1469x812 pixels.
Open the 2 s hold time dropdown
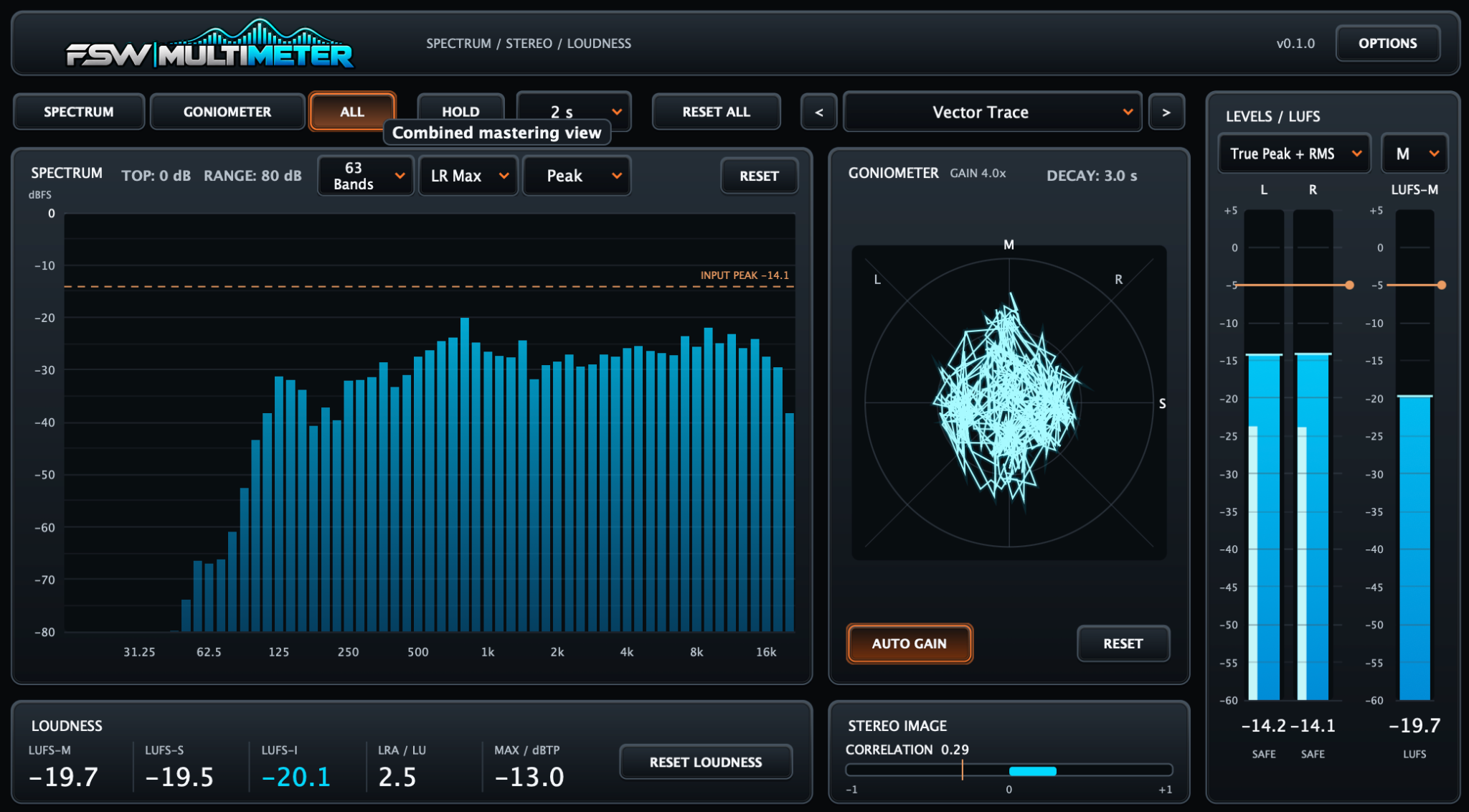pos(574,112)
